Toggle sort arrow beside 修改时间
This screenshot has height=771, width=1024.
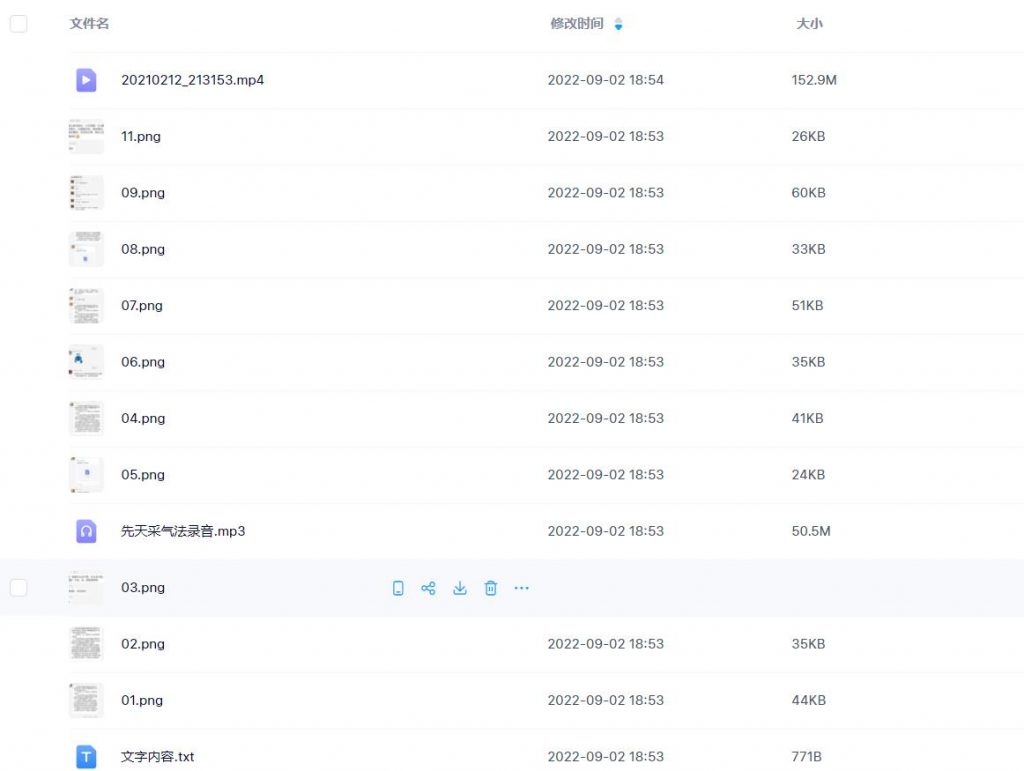618,24
